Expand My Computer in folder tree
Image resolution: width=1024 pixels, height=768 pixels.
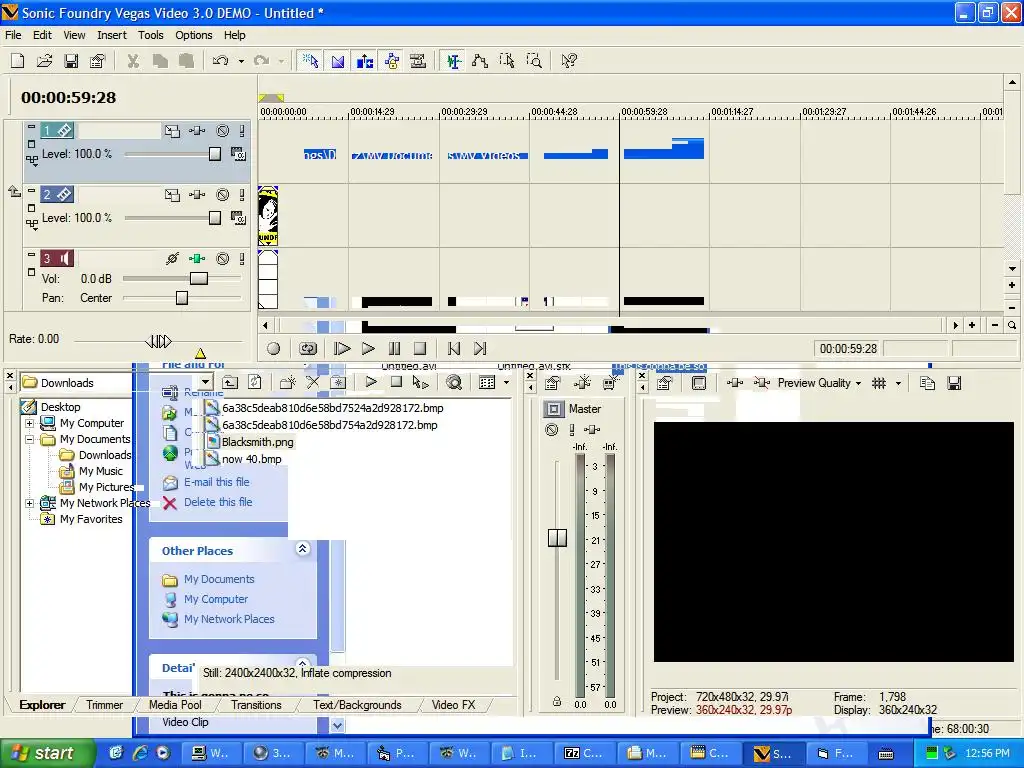pos(29,423)
